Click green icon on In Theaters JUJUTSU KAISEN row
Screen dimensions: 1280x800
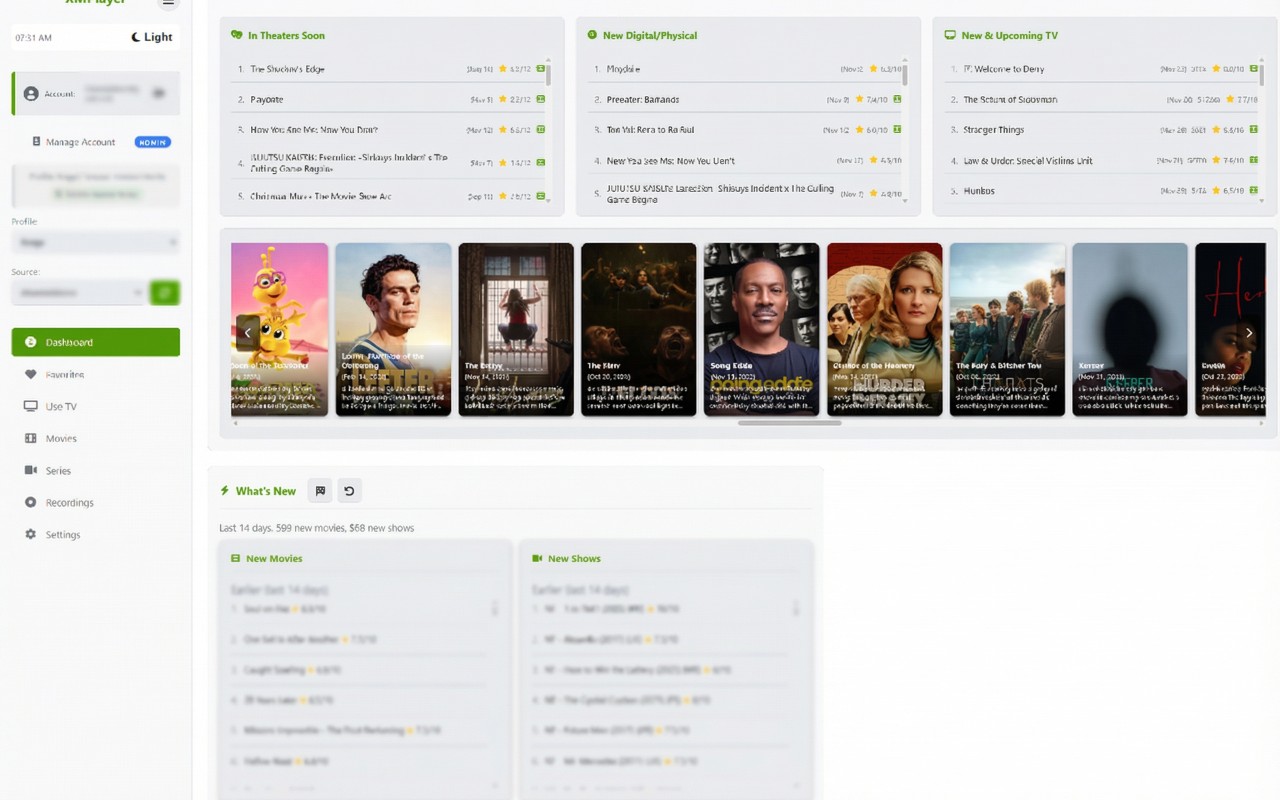coord(541,162)
